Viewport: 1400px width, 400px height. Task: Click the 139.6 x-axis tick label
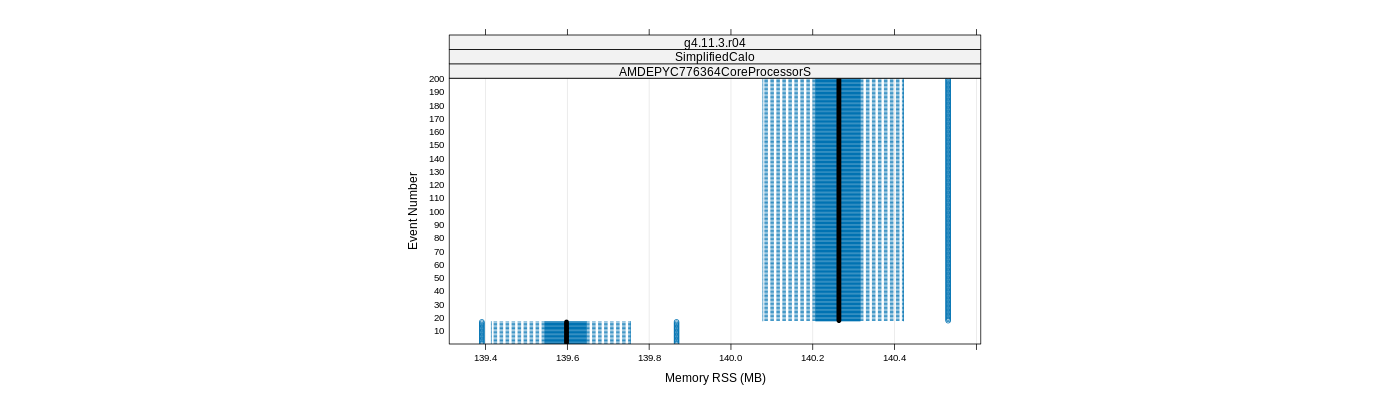click(567, 358)
